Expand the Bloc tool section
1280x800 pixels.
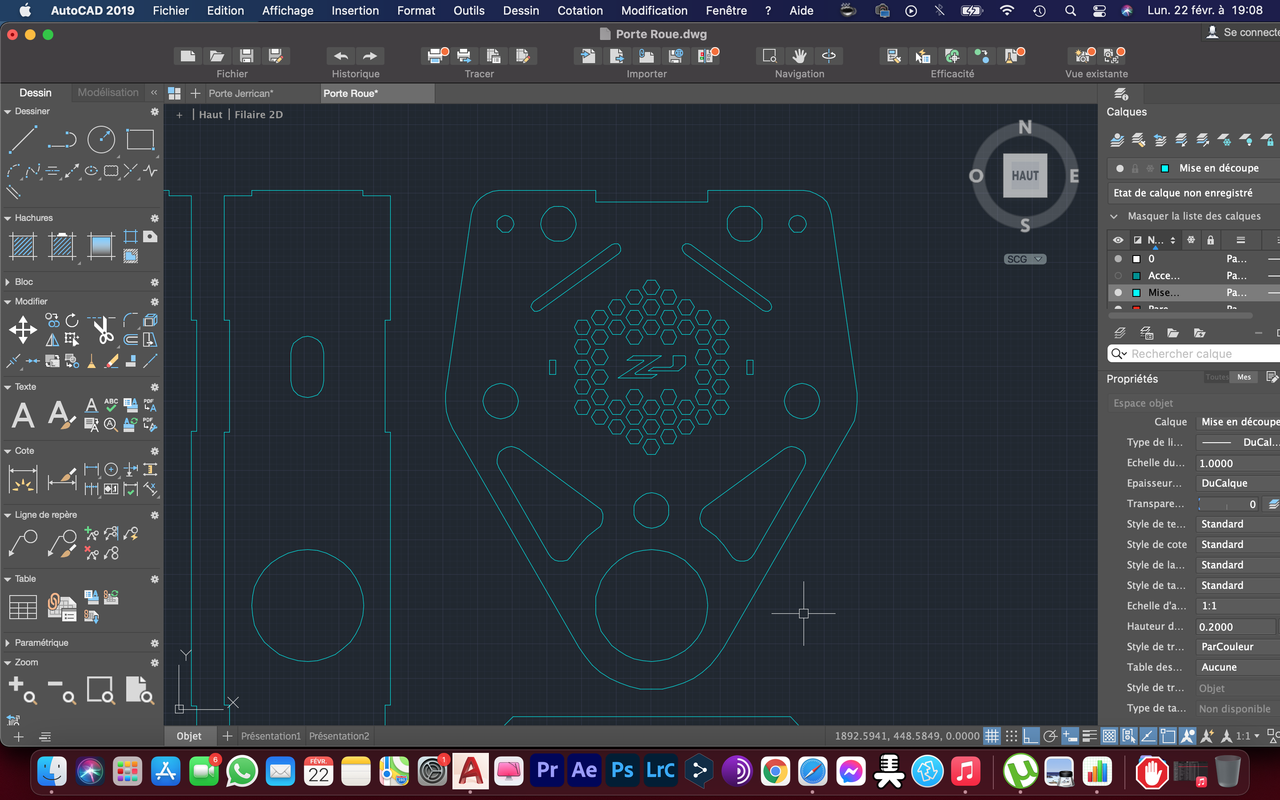pyautogui.click(x=8, y=282)
